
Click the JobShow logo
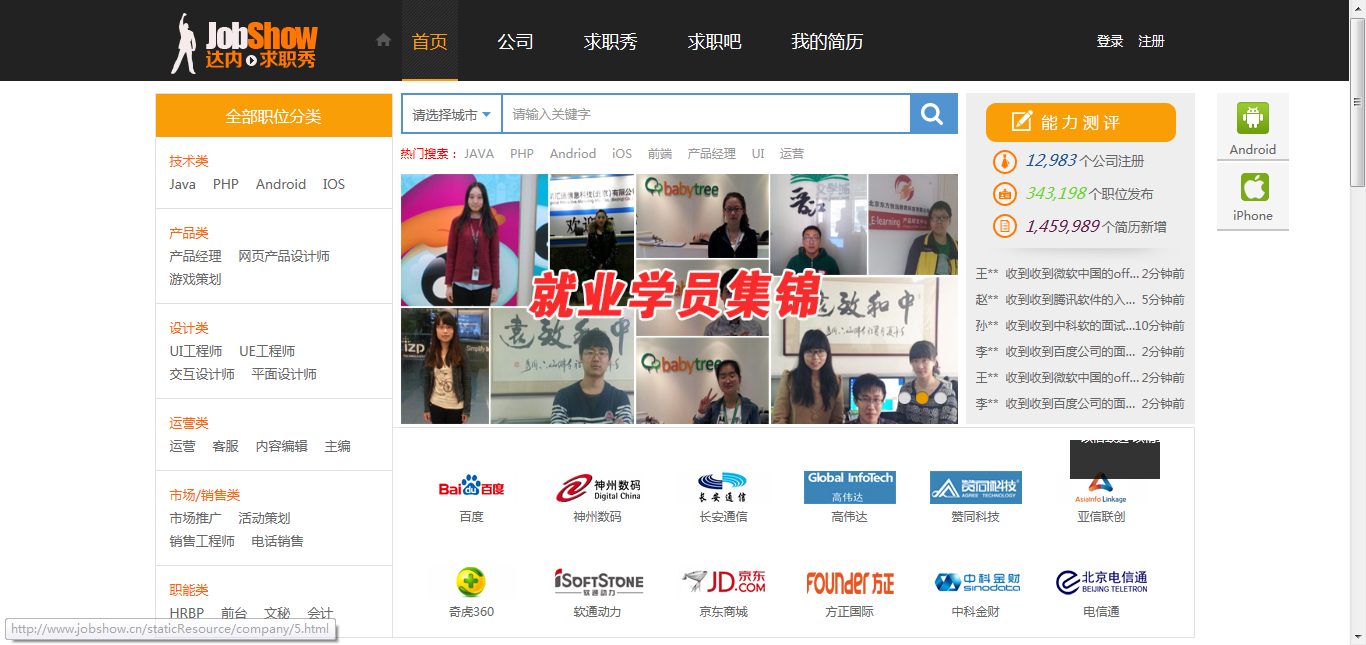[x=244, y=43]
